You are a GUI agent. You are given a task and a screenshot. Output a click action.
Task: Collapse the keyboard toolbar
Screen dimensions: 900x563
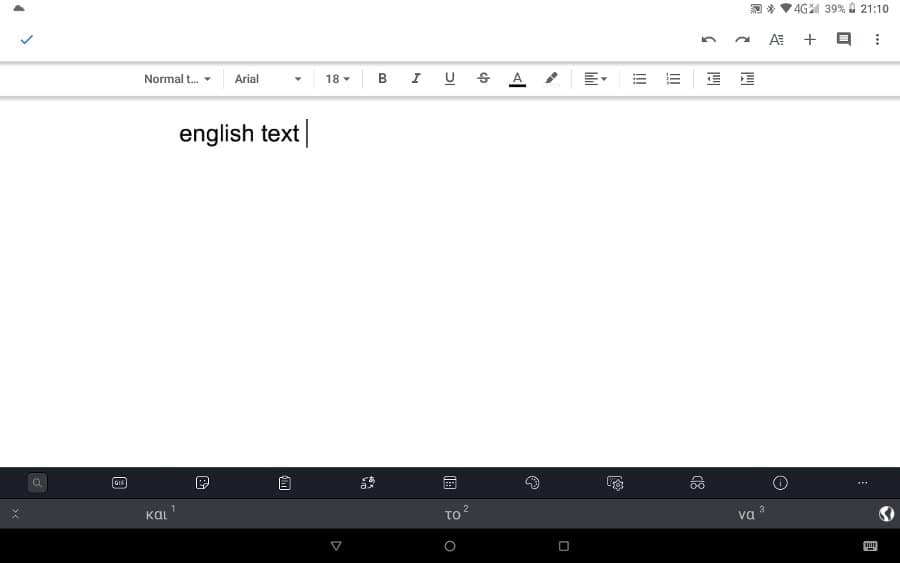tap(15, 514)
